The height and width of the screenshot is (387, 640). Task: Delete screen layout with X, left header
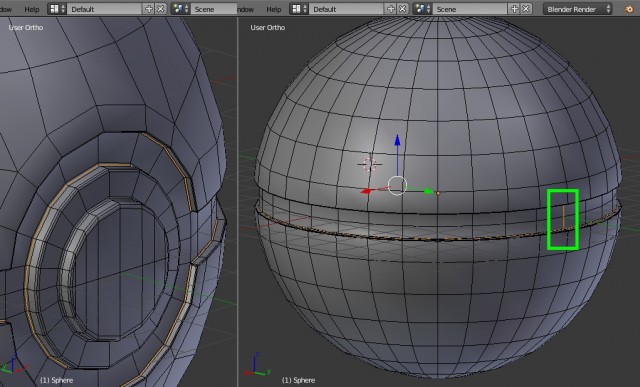pyautogui.click(x=161, y=9)
